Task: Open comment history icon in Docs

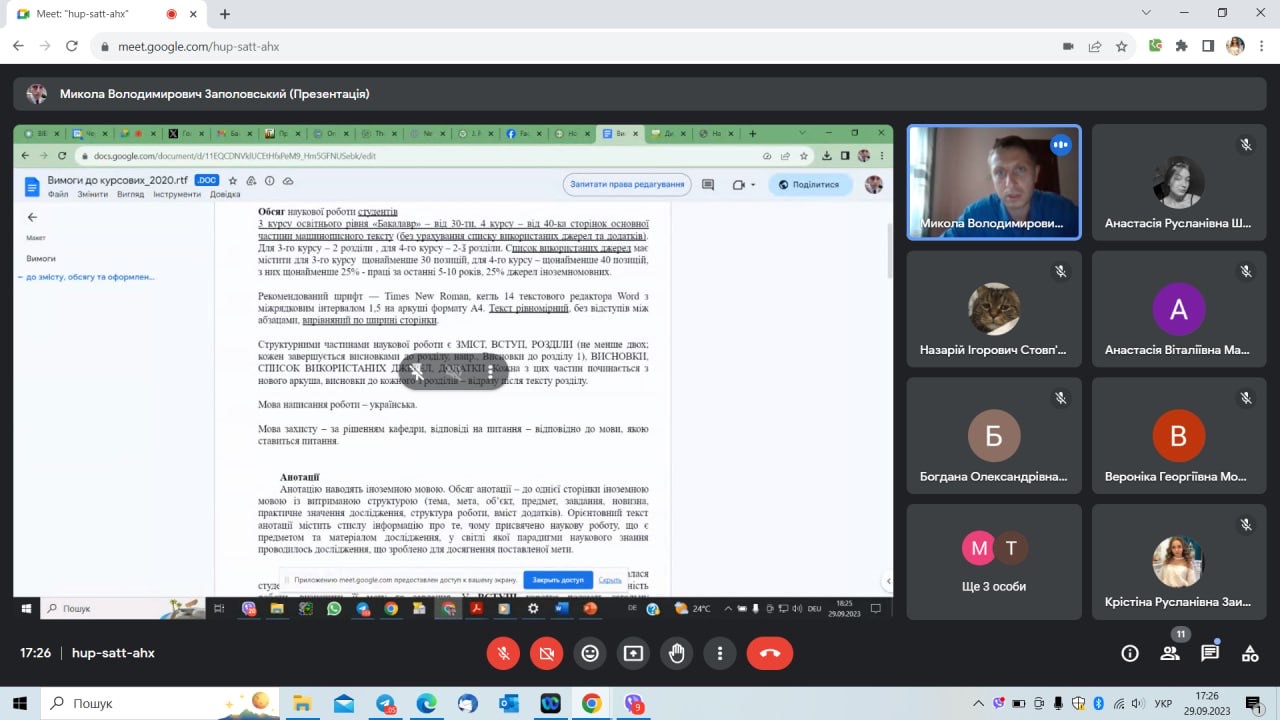Action: pyautogui.click(x=708, y=184)
